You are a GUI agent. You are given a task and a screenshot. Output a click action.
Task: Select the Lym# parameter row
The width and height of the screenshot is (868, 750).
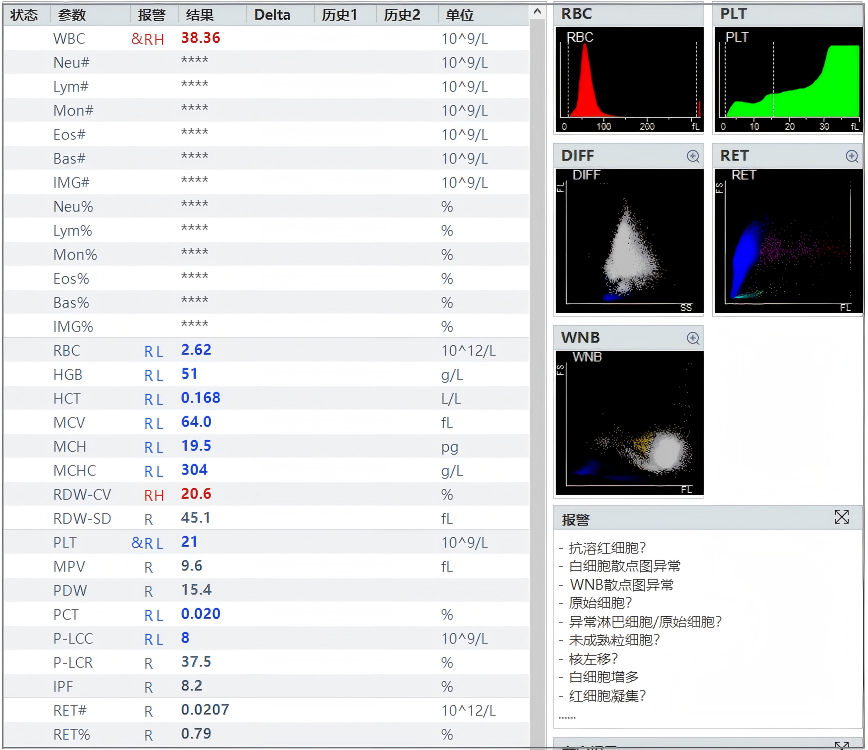pos(266,87)
